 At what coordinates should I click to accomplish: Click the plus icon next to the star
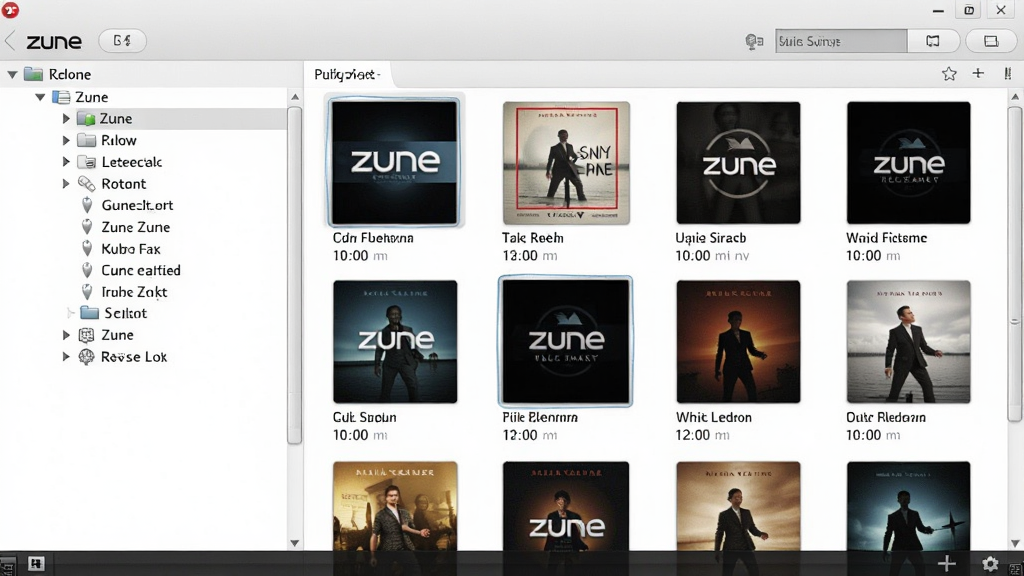(978, 74)
